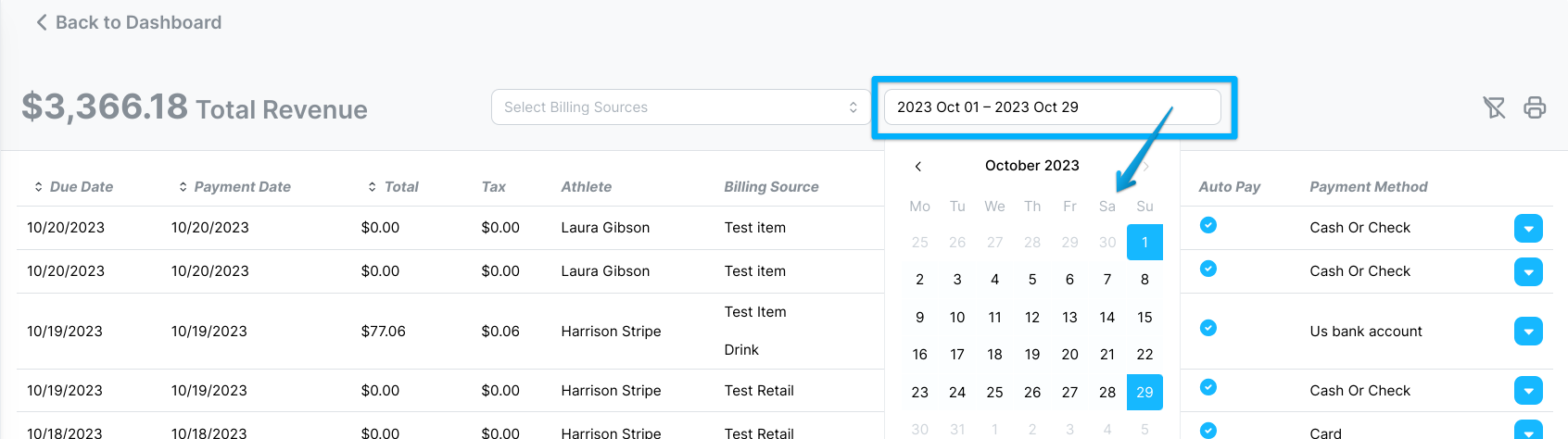Click Auto Pay checkmark in 10/19 Test Retail row

click(x=1208, y=387)
